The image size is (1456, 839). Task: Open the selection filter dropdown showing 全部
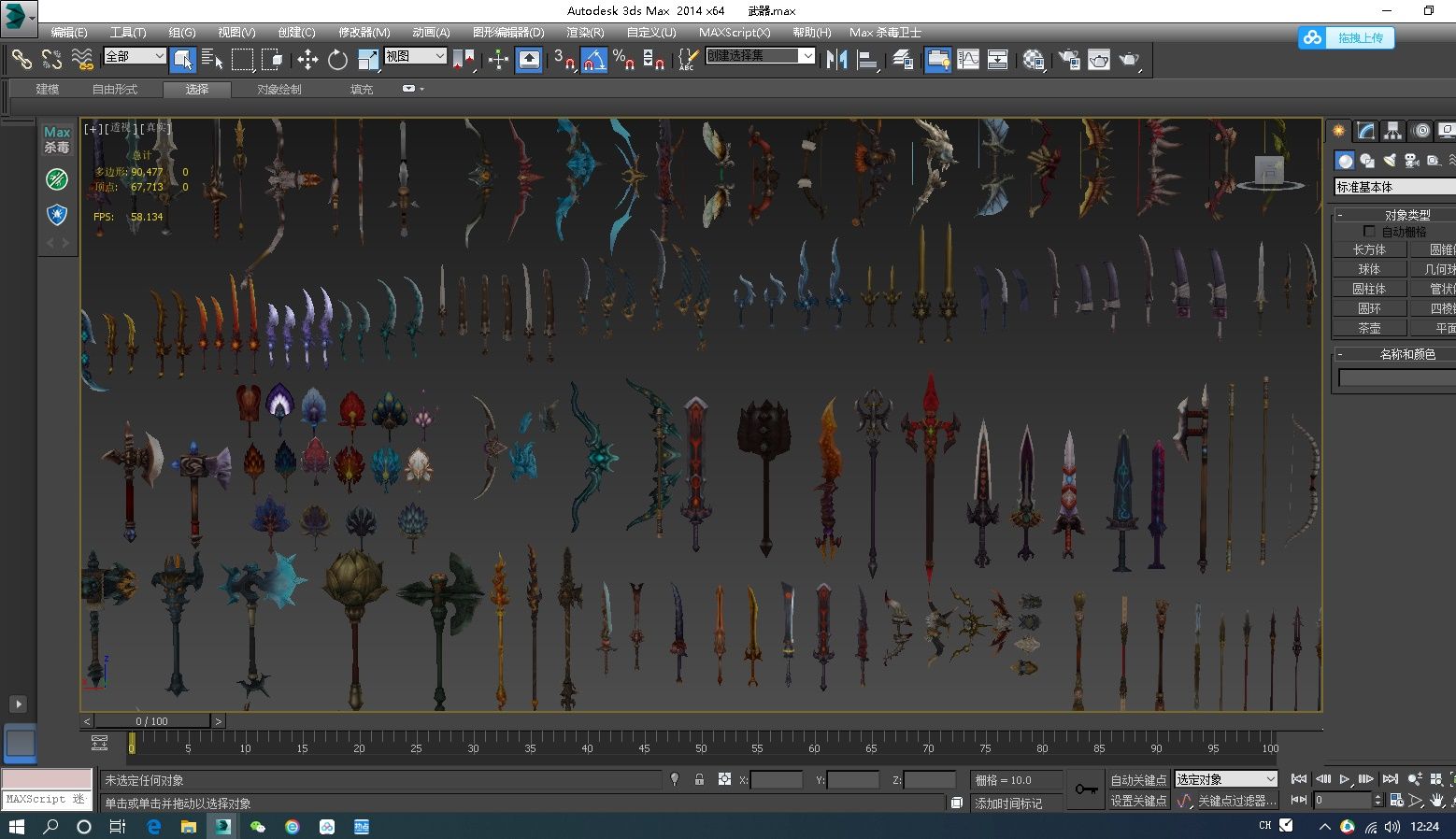point(135,56)
